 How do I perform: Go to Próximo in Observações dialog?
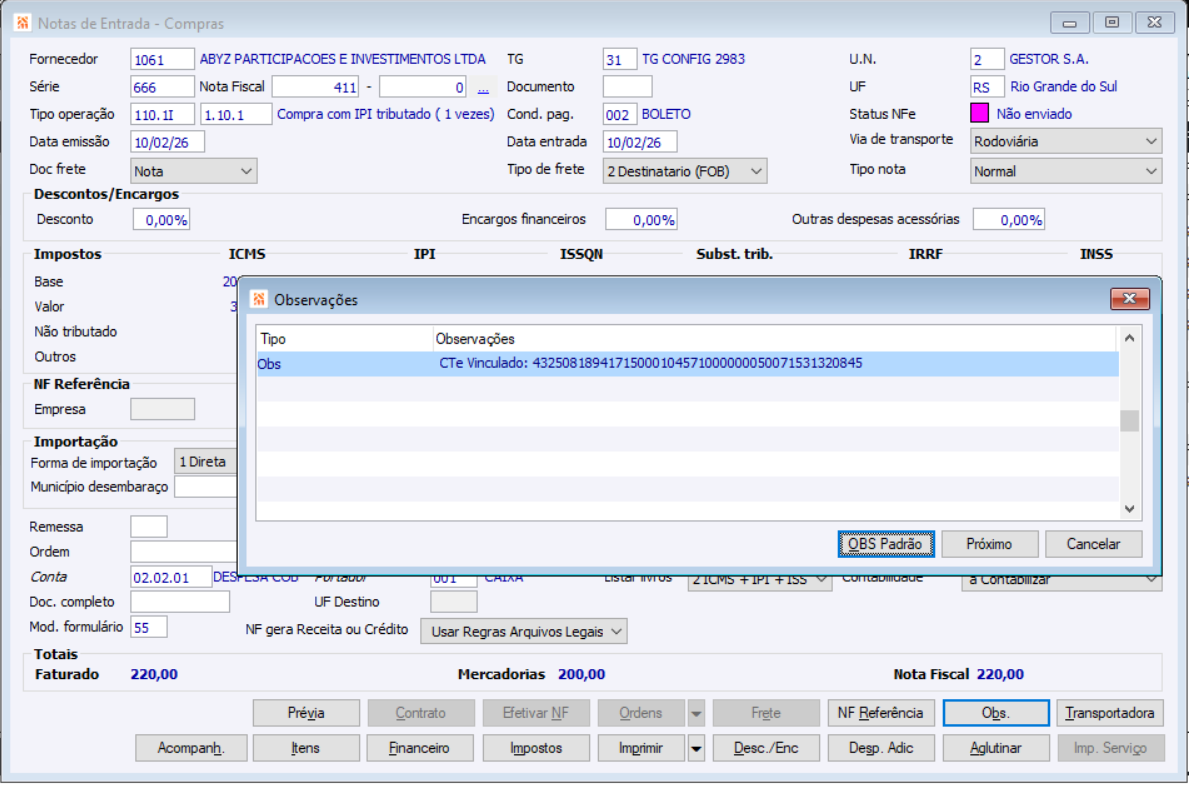point(989,543)
